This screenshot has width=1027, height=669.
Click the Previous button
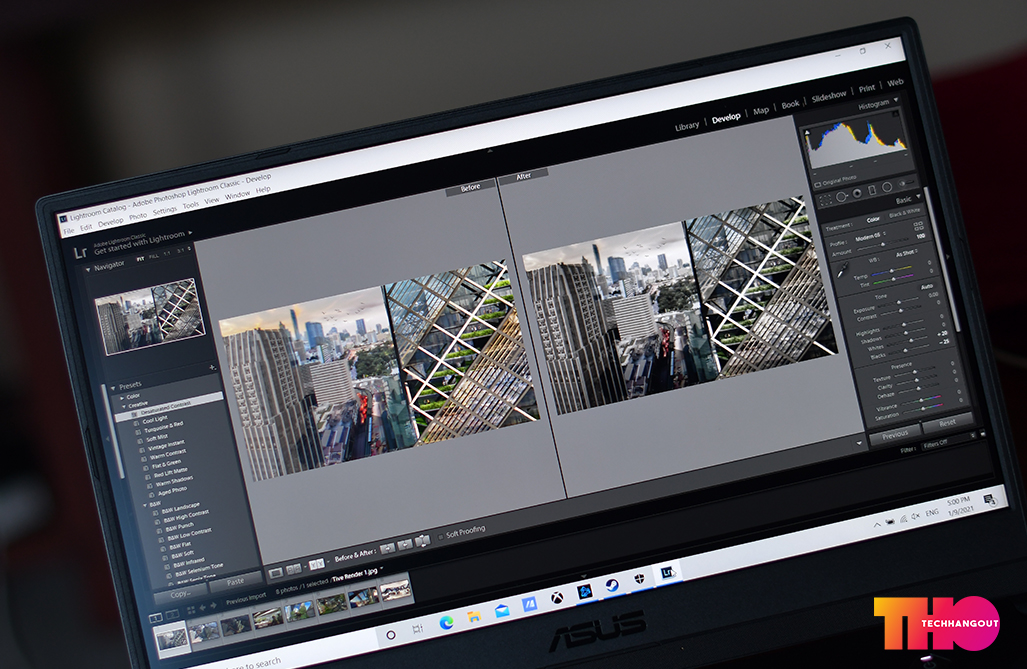pos(895,434)
